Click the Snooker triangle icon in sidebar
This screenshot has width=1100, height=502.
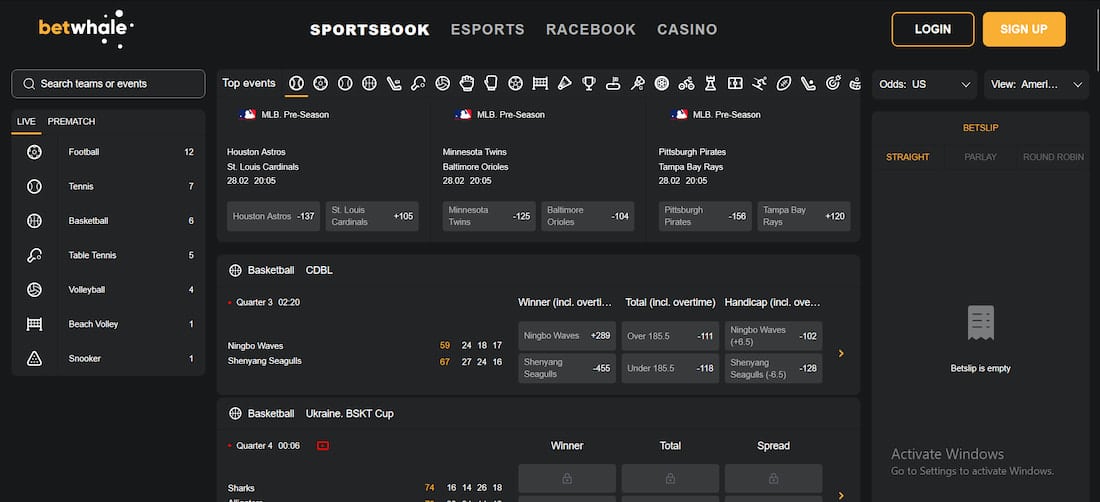[x=34, y=358]
